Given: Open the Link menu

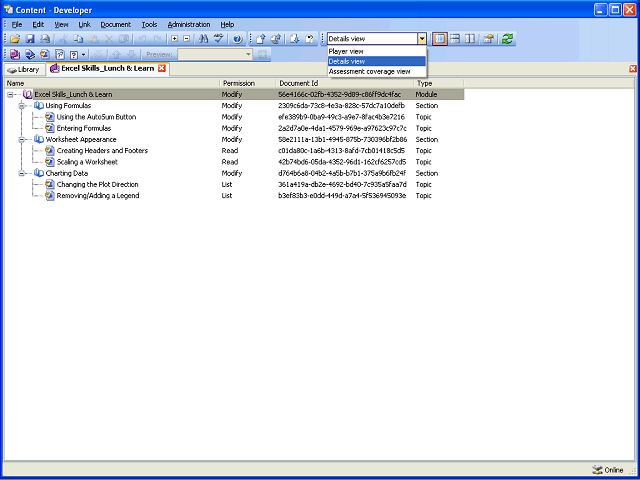Looking at the screenshot, I should pyautogui.click(x=84, y=24).
